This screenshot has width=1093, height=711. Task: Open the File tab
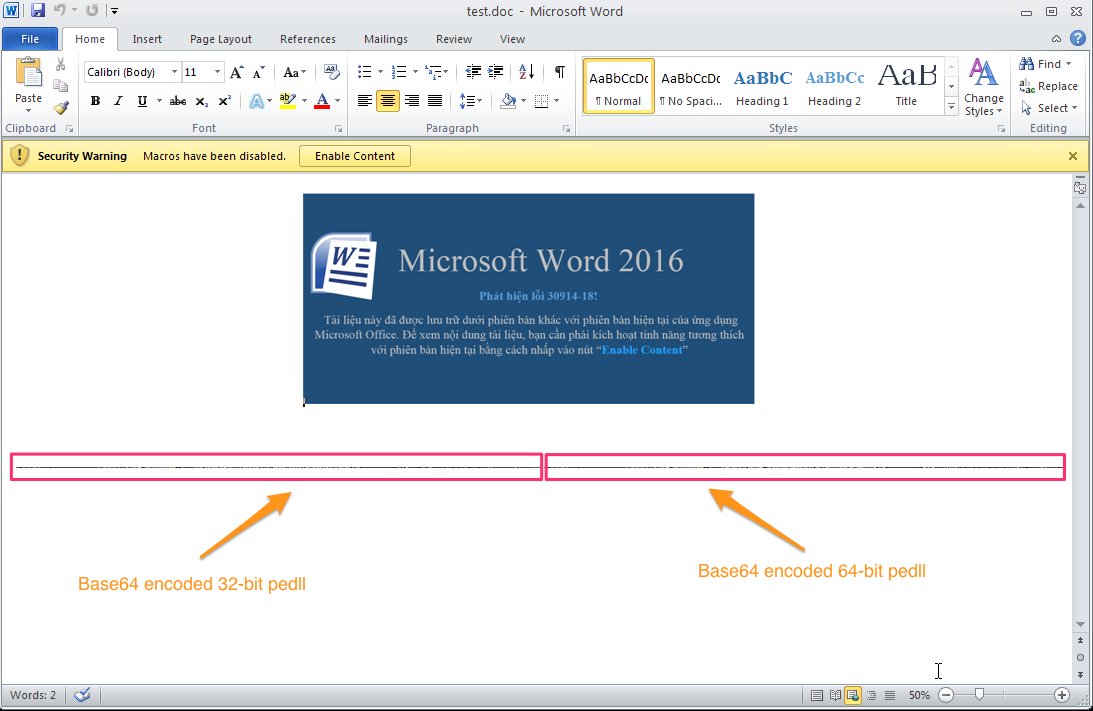click(x=30, y=39)
